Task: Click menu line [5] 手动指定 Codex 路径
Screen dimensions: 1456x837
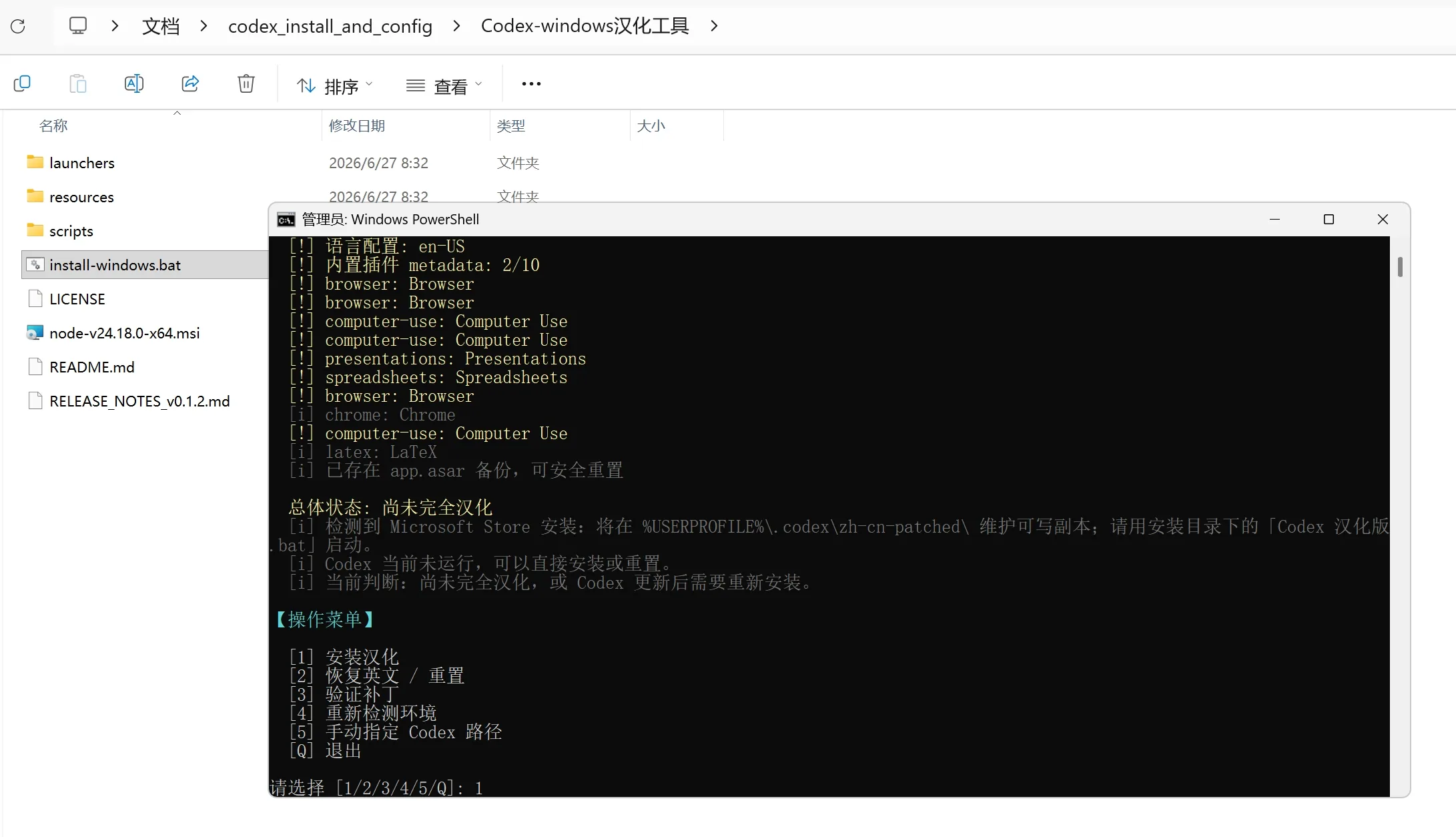Action: coord(396,732)
